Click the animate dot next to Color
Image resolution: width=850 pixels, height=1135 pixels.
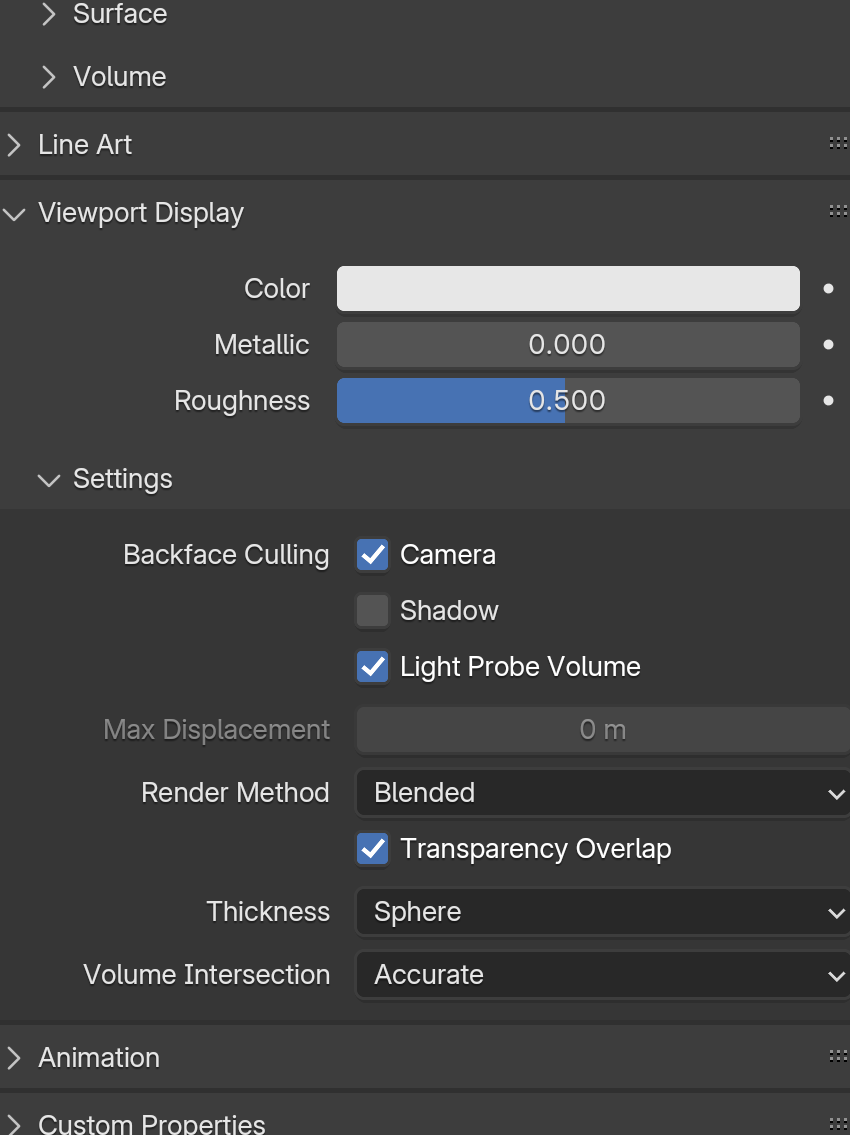coord(828,289)
